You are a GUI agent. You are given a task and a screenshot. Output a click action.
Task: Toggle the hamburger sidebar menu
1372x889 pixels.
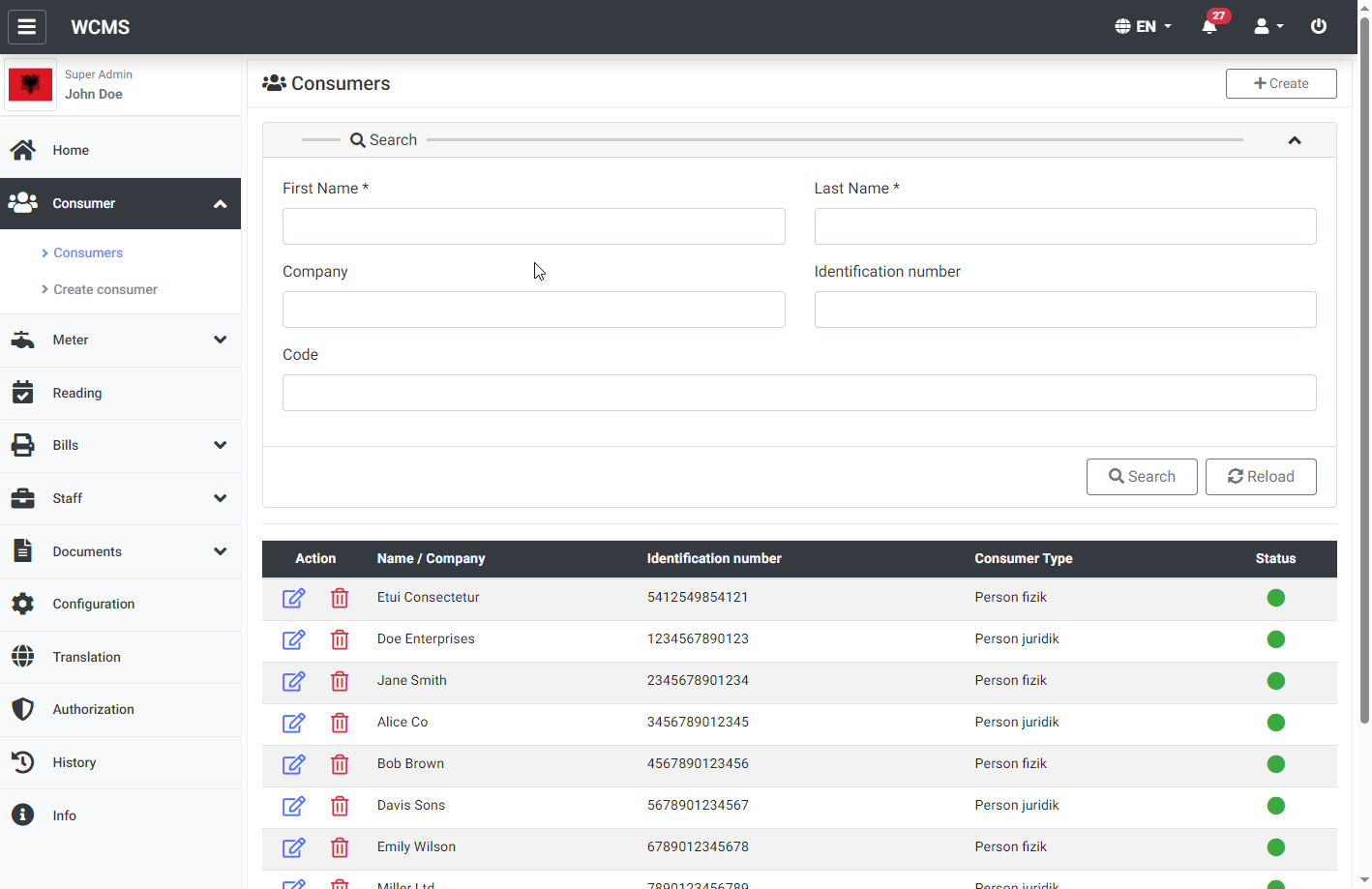pyautogui.click(x=27, y=26)
